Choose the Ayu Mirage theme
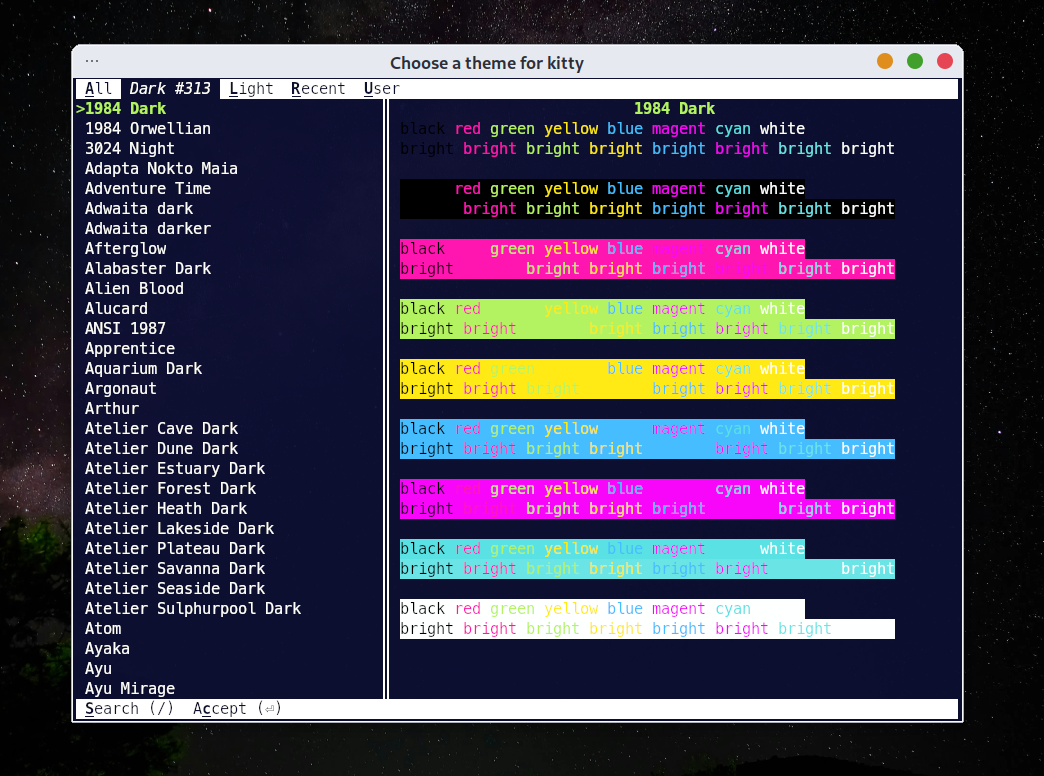 pos(130,688)
